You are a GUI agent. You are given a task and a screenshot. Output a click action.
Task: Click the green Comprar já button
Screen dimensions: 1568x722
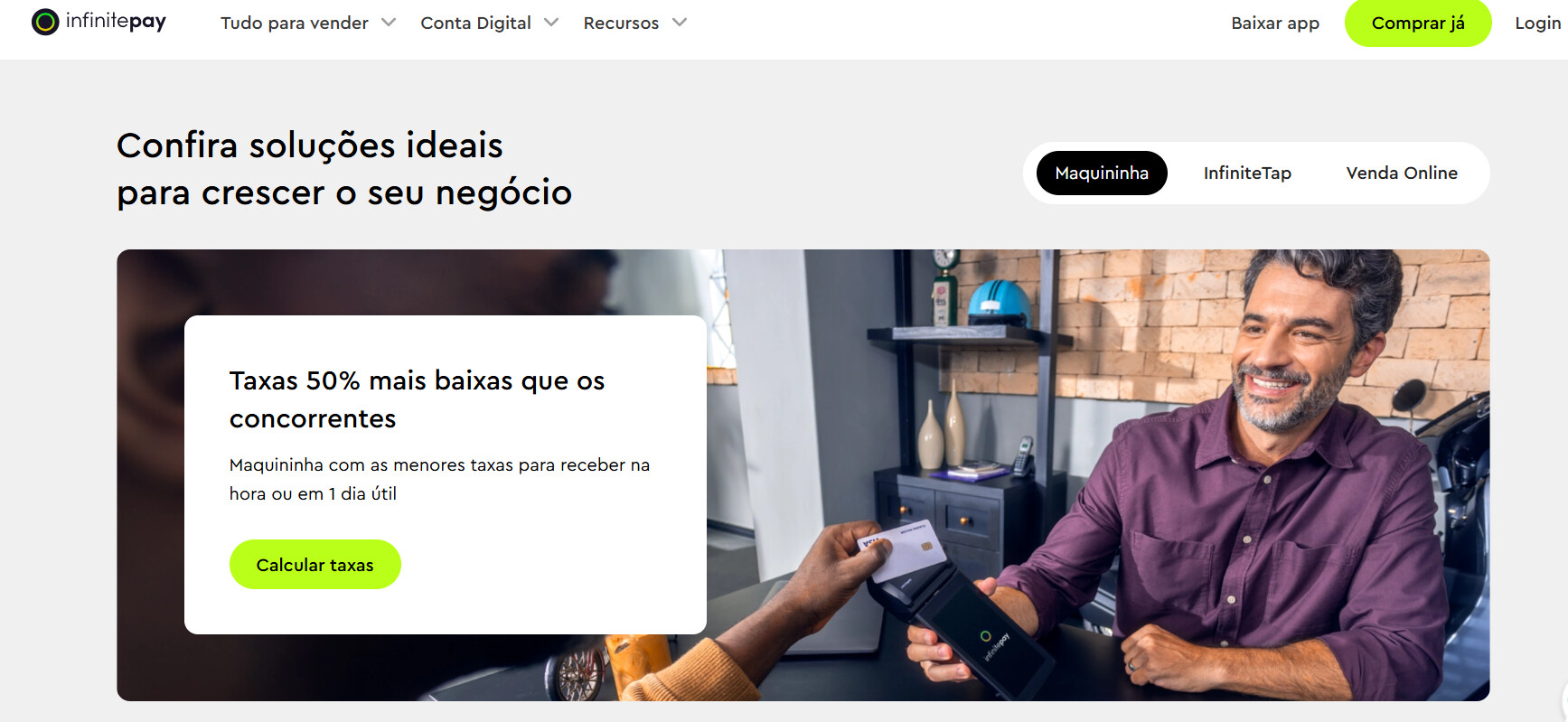[1418, 23]
